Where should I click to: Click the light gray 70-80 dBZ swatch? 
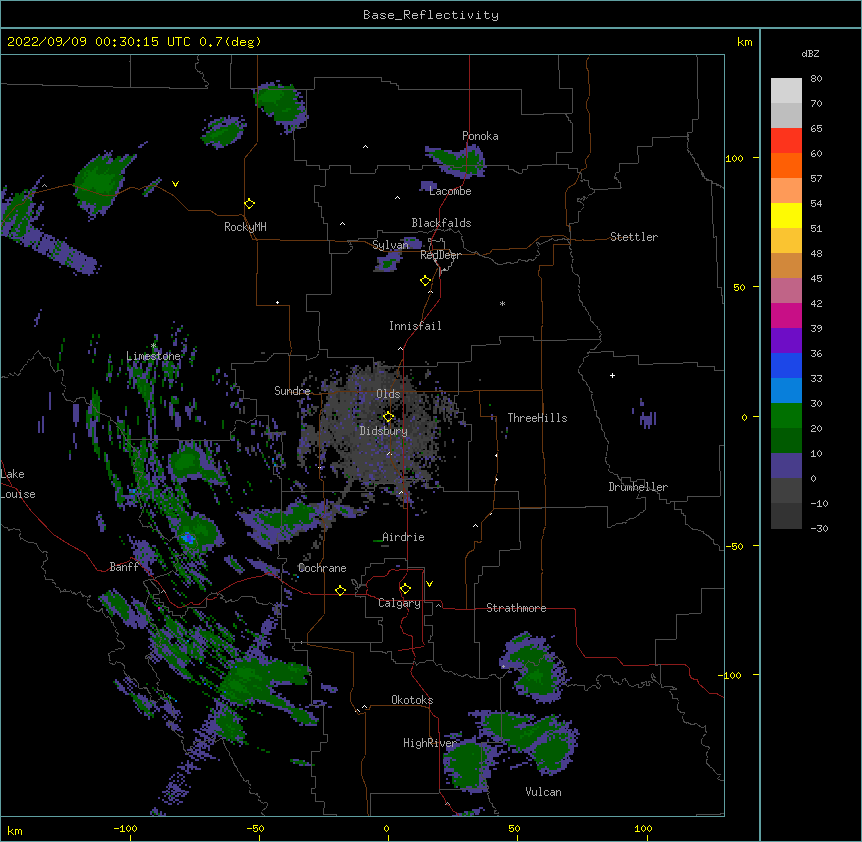click(786, 91)
